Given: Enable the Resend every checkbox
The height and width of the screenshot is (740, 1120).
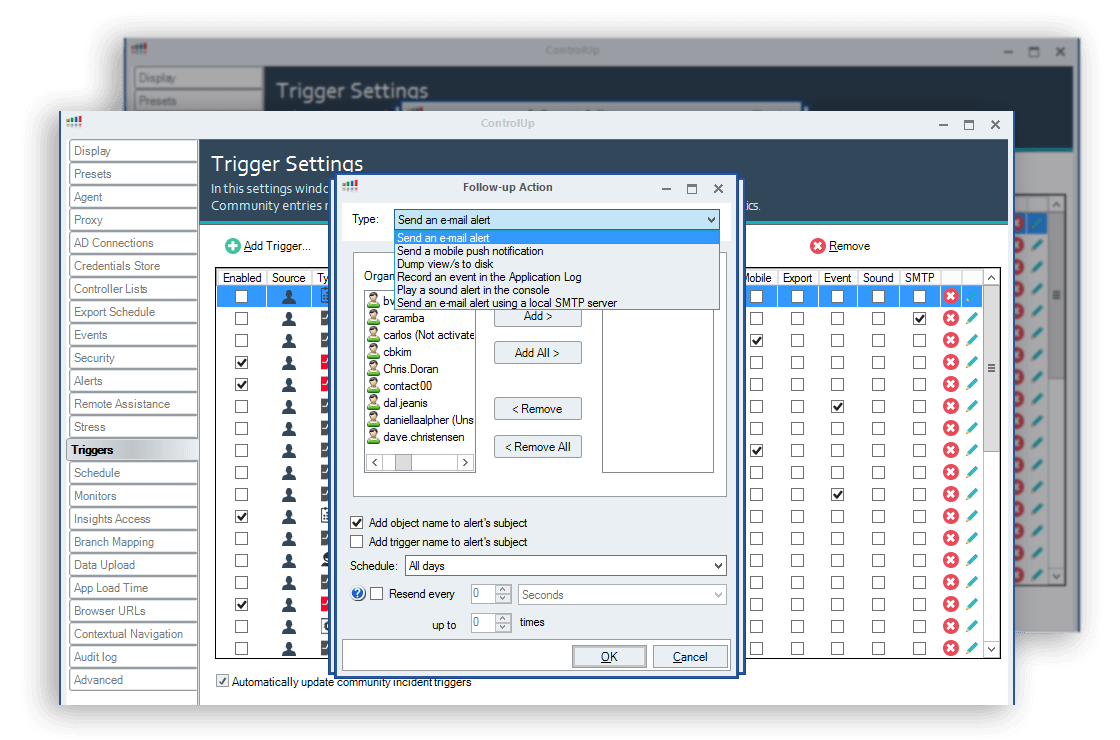Looking at the screenshot, I should (x=377, y=594).
